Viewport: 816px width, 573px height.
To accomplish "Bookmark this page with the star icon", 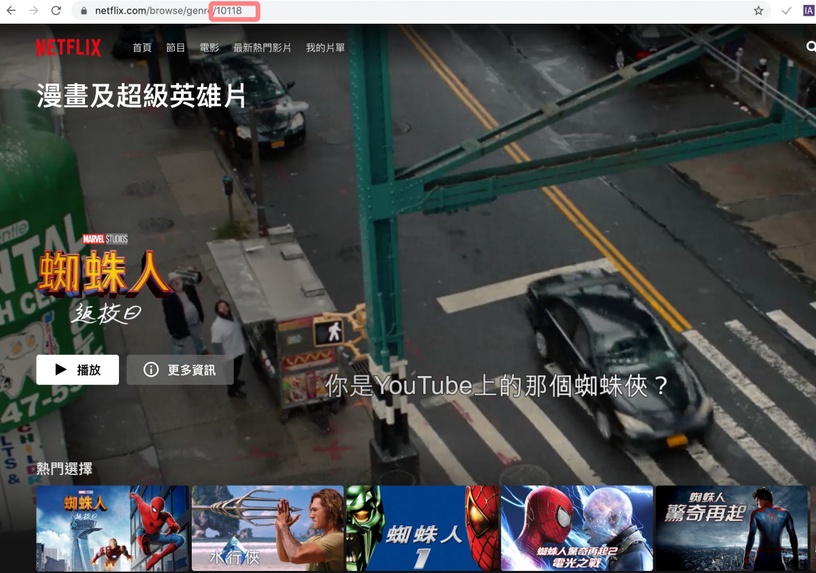I will (x=759, y=10).
